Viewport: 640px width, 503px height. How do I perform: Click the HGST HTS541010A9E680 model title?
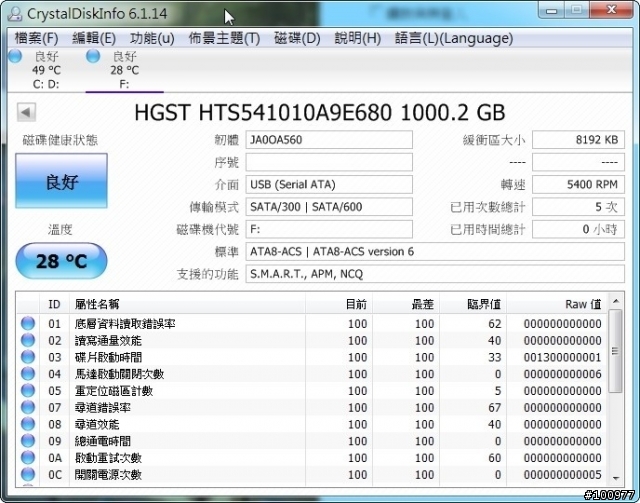(320, 113)
